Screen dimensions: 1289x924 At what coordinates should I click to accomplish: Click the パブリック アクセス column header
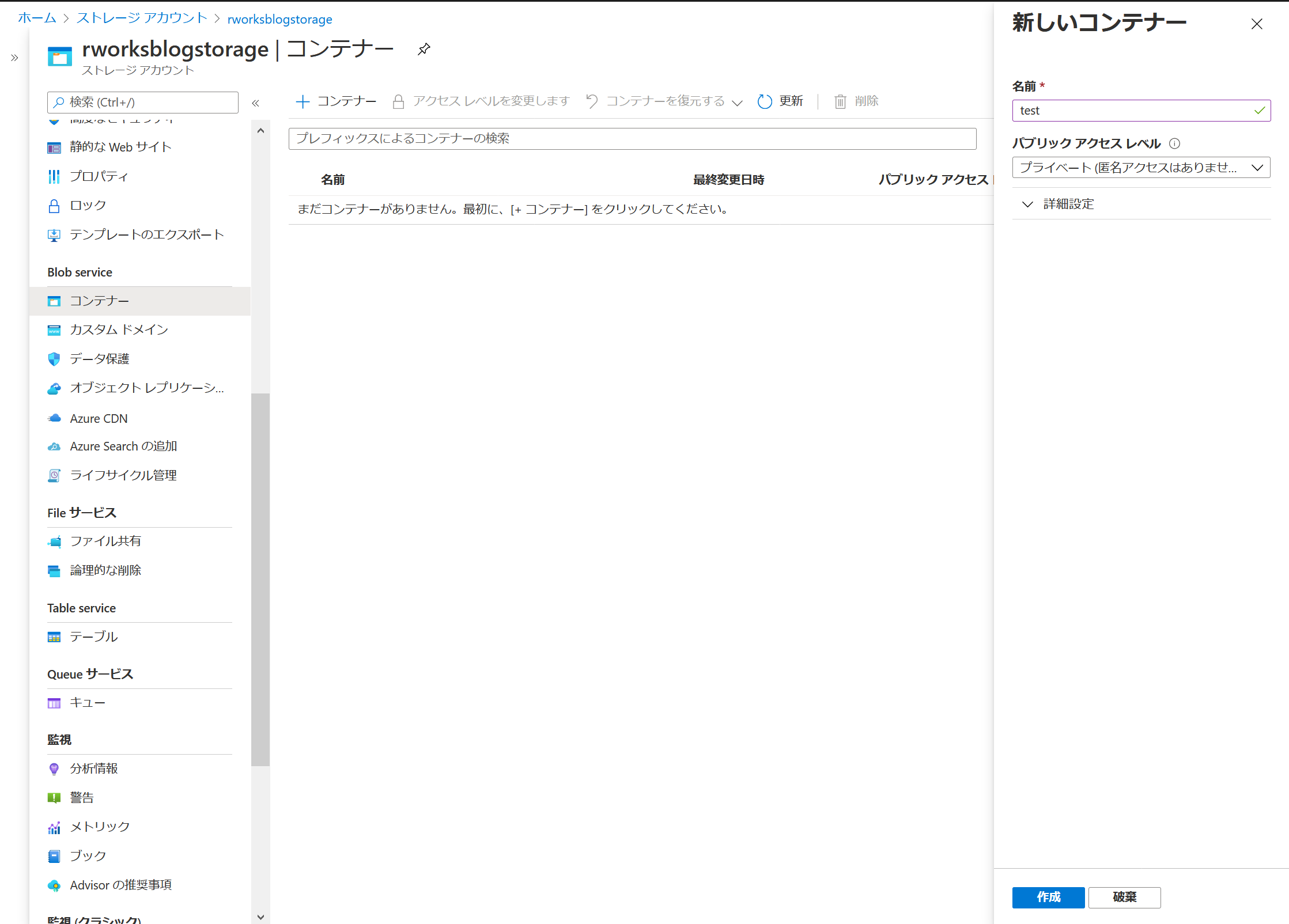pos(933,180)
